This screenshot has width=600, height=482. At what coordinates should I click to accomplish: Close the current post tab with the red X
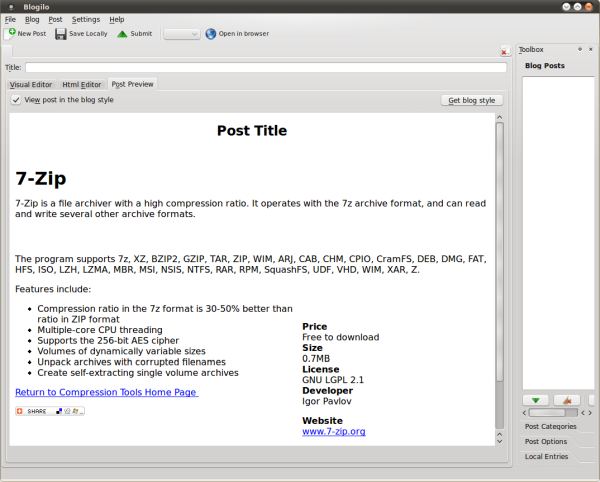pyautogui.click(x=504, y=52)
